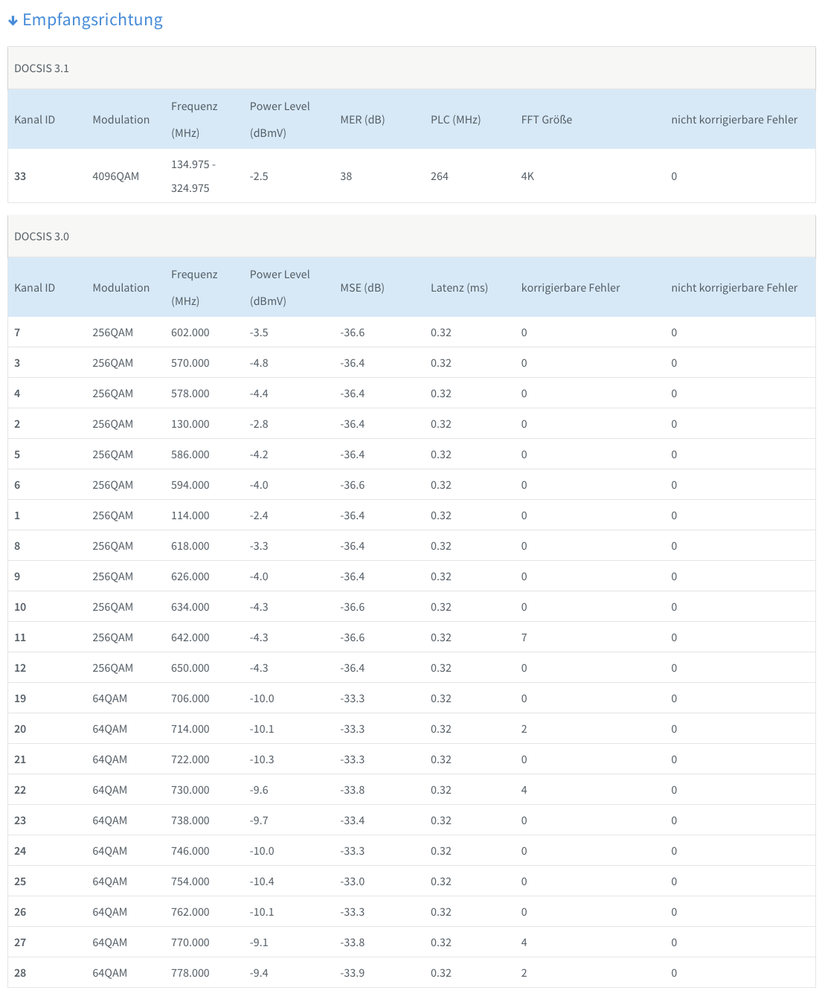Select the DOCSIS 3.1 table title
The image size is (825, 999).
[x=41, y=68]
